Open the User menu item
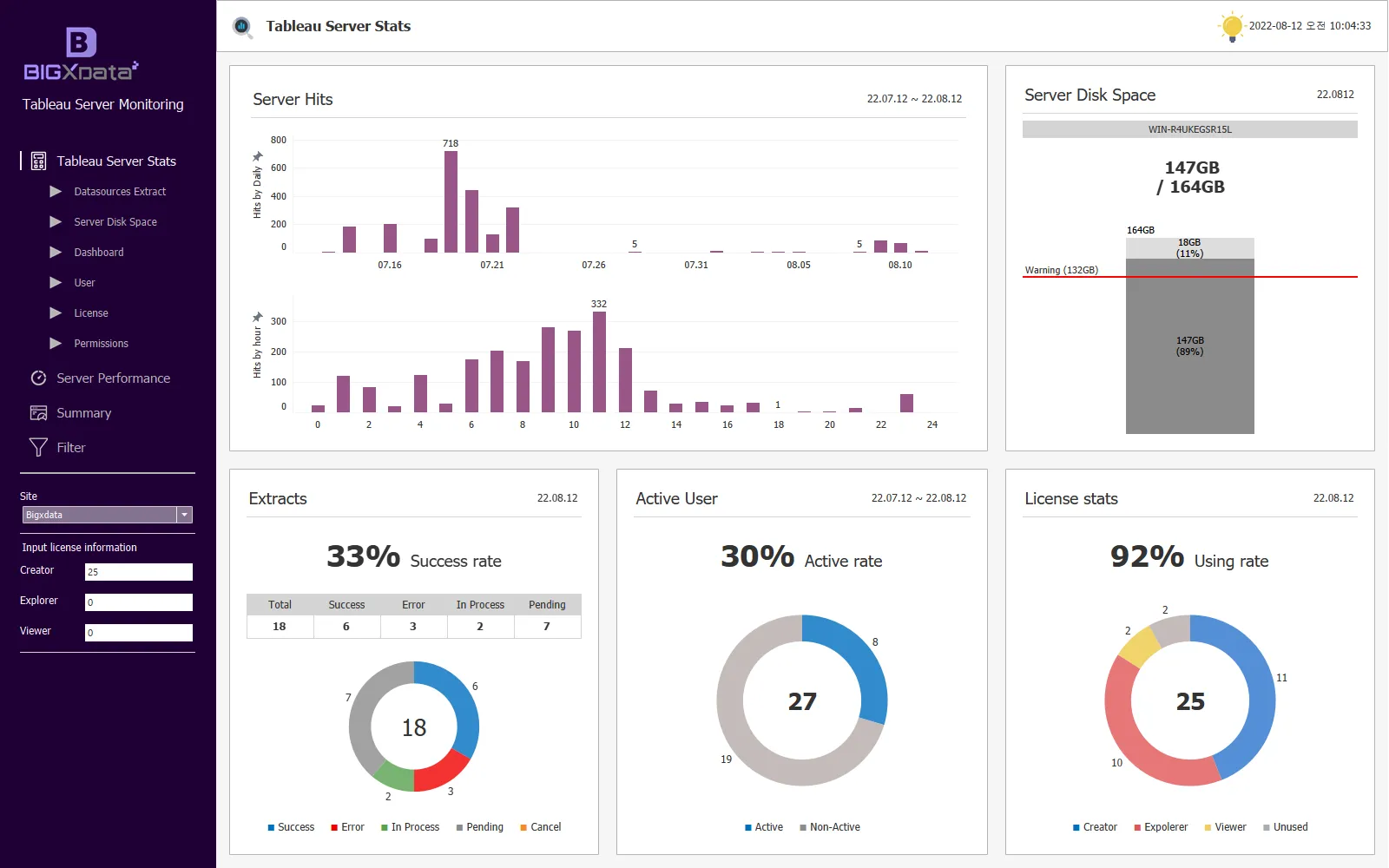Viewport: 1389px width, 868px height. pyautogui.click(x=84, y=282)
